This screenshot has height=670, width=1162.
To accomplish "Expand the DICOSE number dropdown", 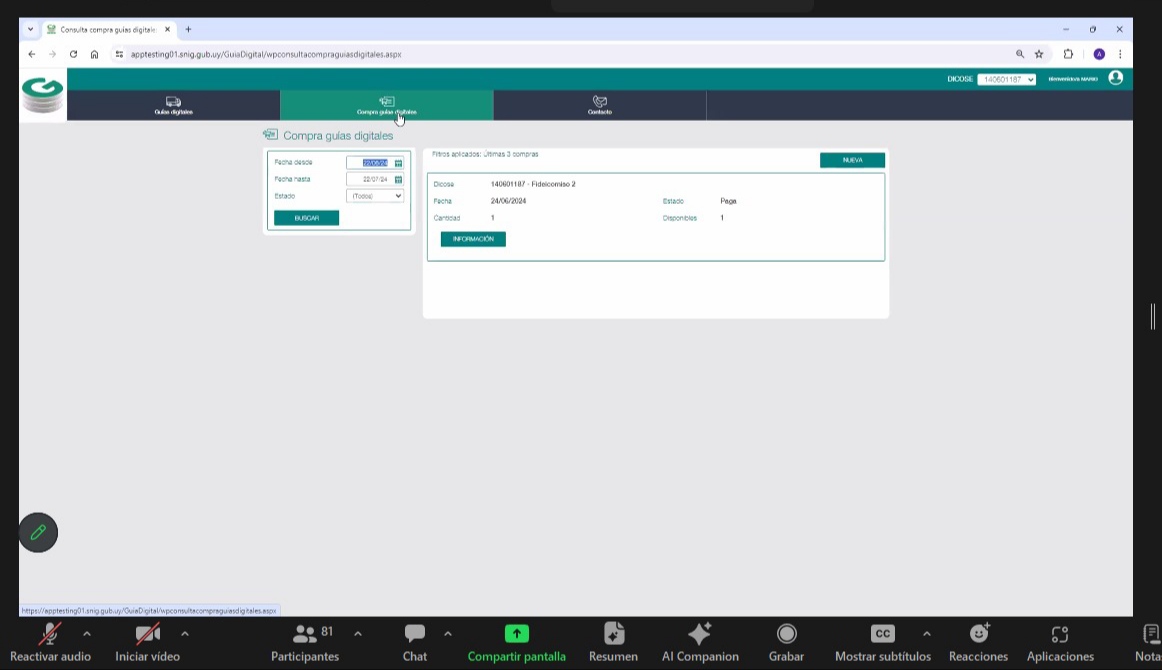I will coord(1006,79).
